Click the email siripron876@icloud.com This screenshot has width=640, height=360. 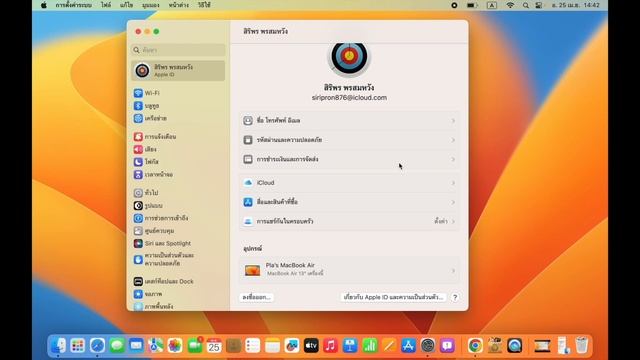click(x=349, y=98)
